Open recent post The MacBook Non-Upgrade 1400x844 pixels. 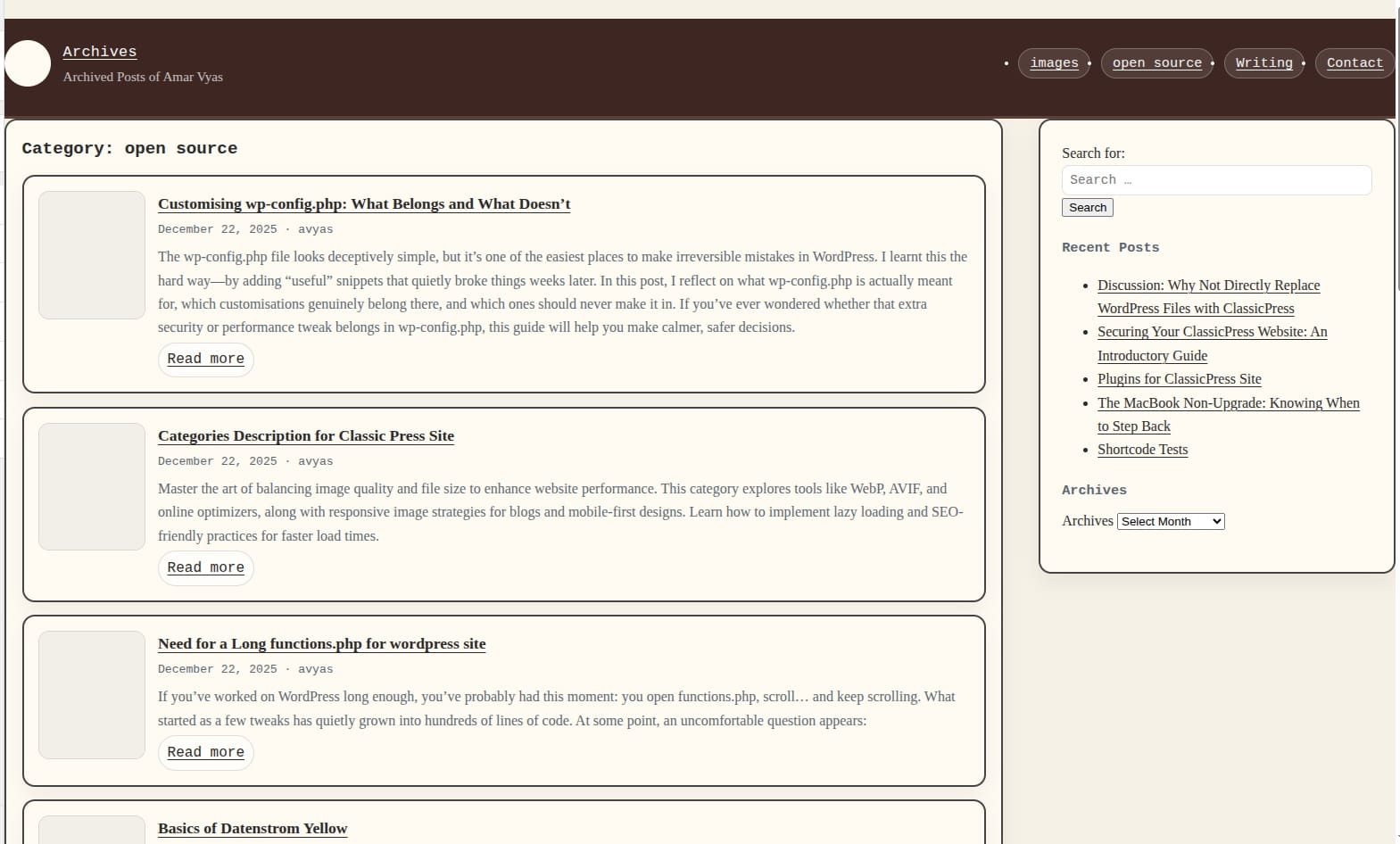[x=1229, y=415]
